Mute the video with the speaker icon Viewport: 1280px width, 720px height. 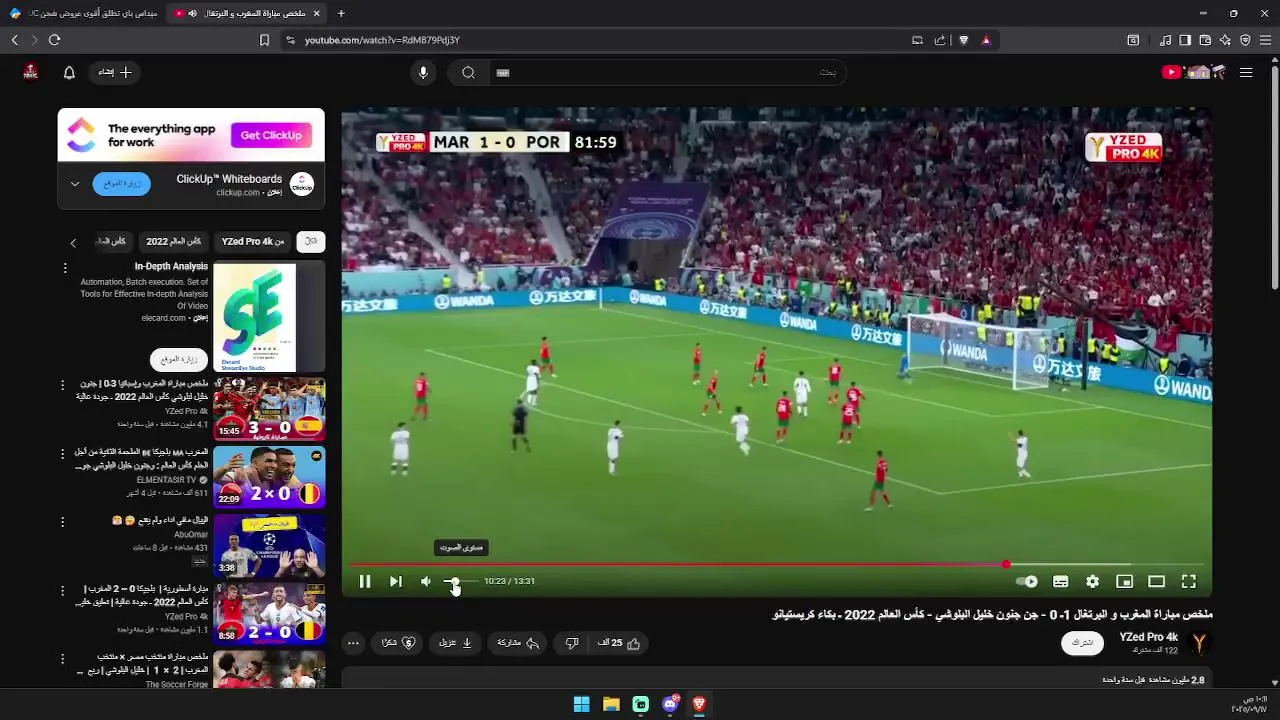coord(426,581)
